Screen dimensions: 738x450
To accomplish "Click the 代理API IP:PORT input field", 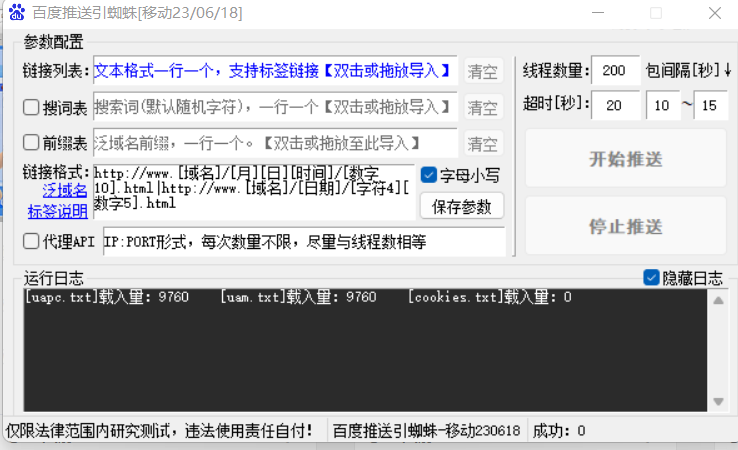I will (304, 242).
